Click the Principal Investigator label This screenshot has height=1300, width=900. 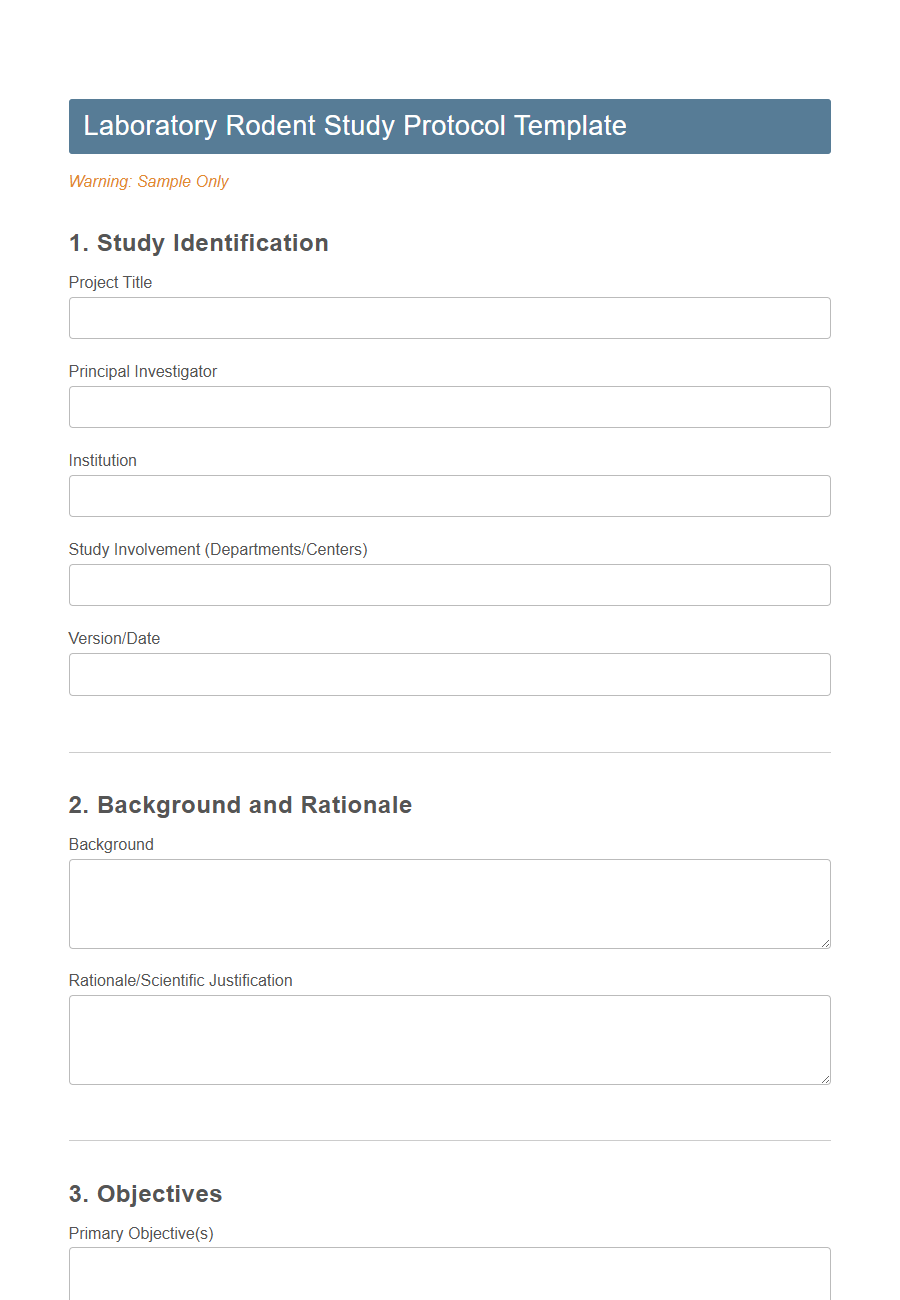(x=142, y=371)
